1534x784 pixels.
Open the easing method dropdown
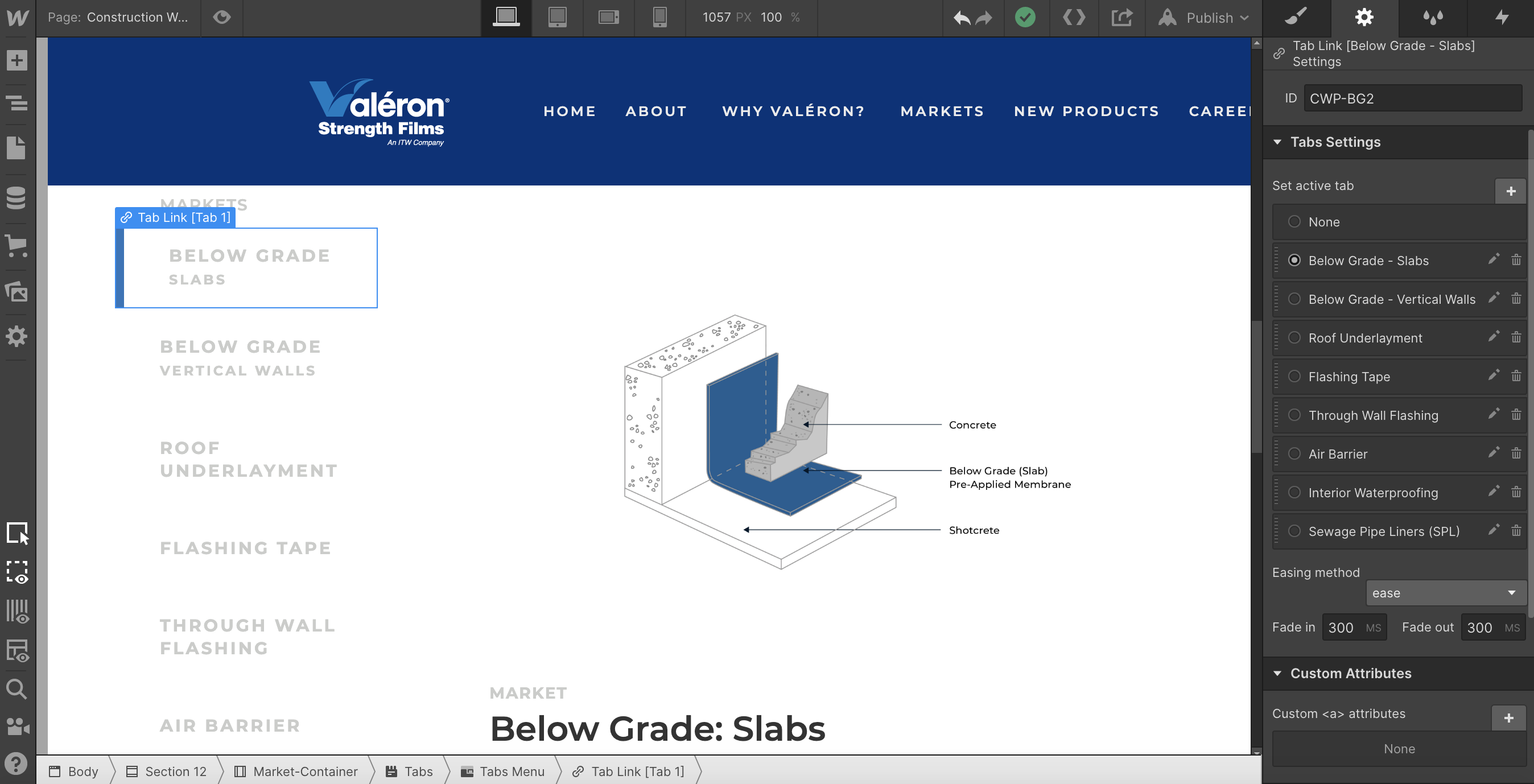(x=1445, y=593)
